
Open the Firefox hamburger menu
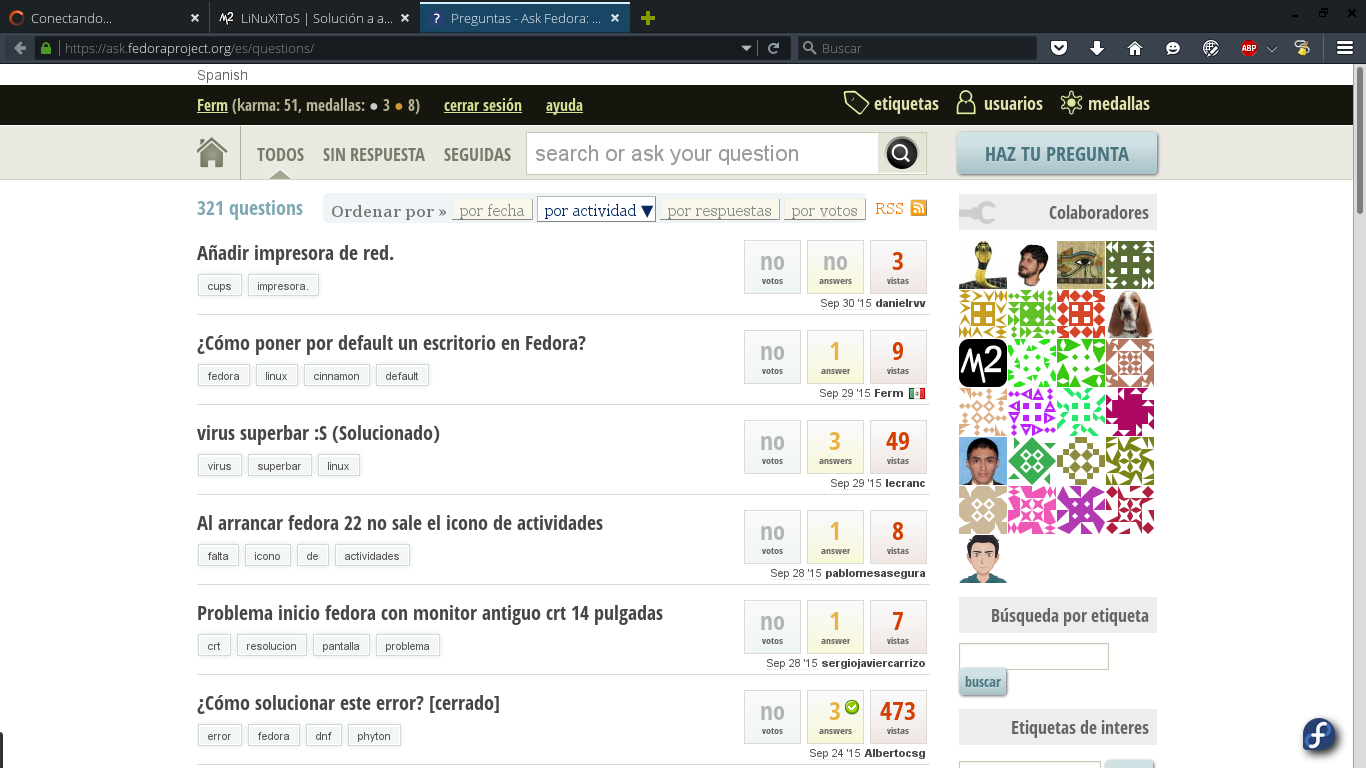pyautogui.click(x=1345, y=48)
